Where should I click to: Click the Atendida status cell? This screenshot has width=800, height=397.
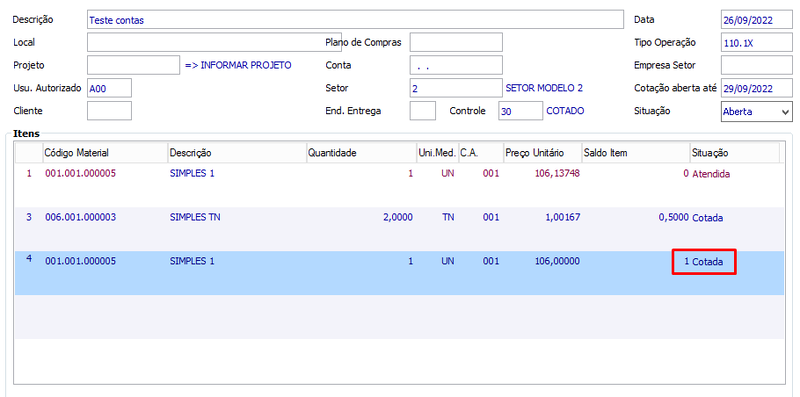[x=711, y=173]
